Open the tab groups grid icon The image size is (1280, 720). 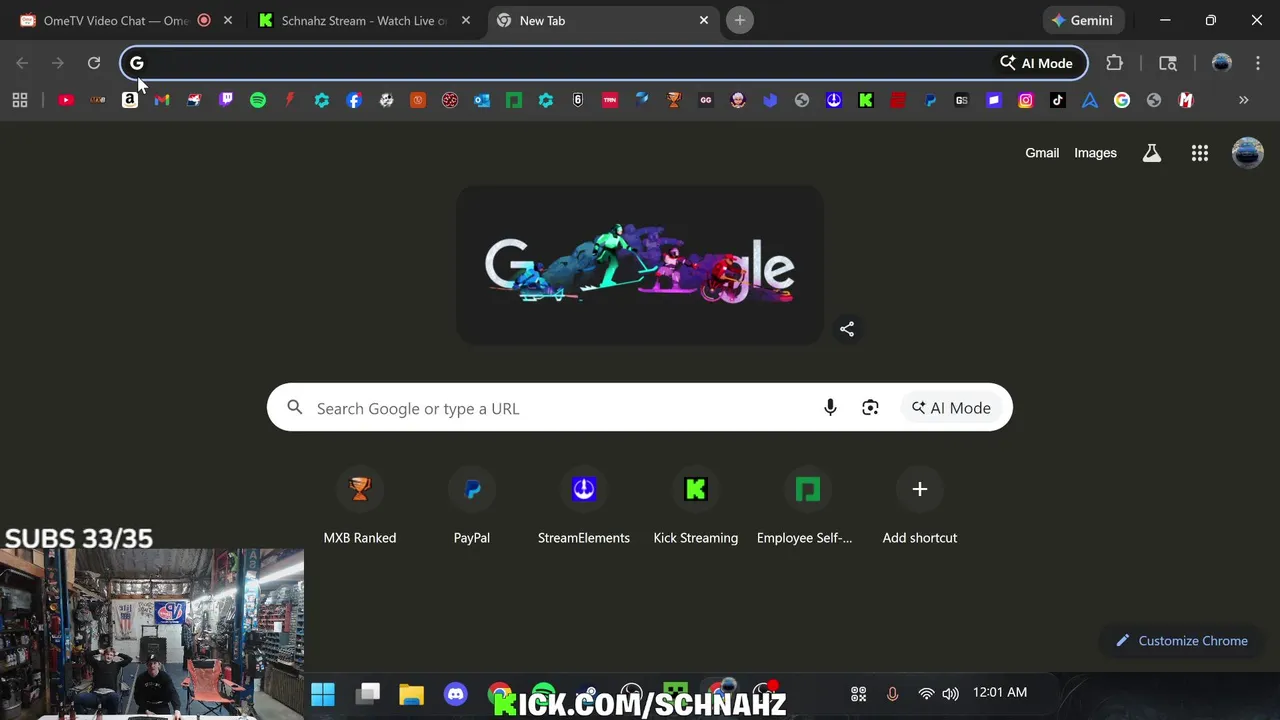(19, 100)
